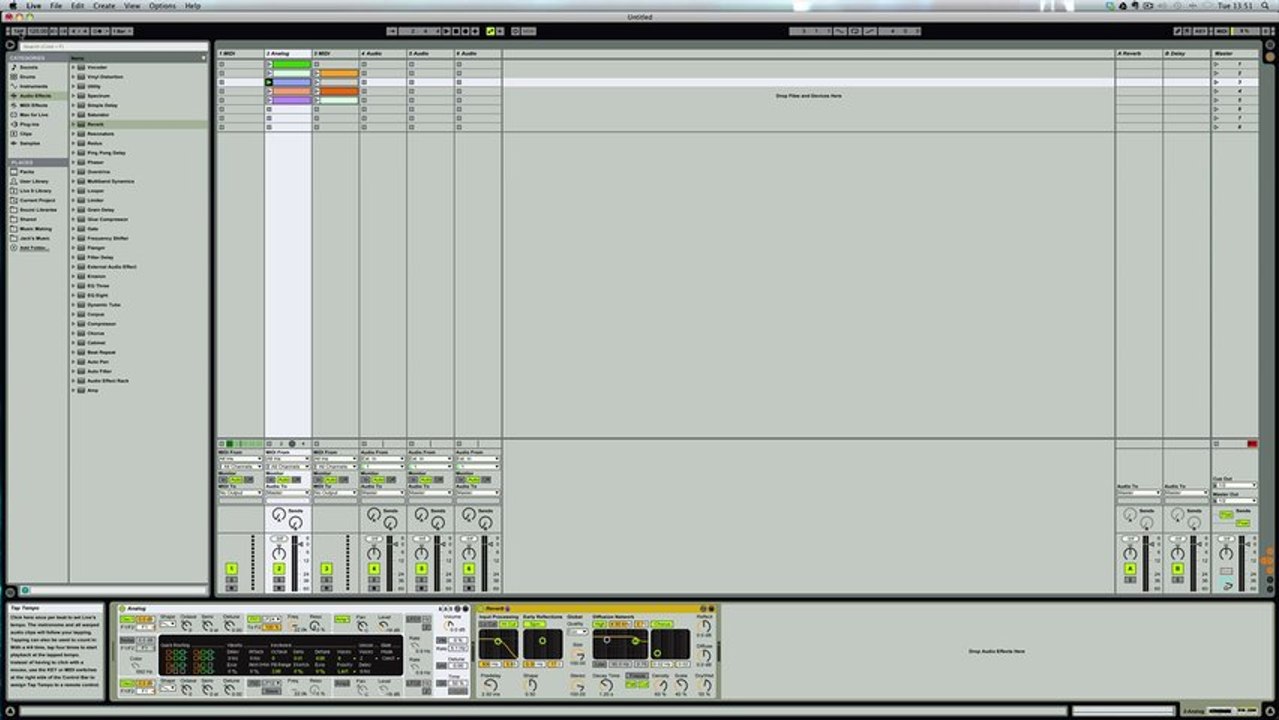Viewport: 1279px width, 720px height.
Task: Open the Samples browser category
Action: (x=29, y=143)
